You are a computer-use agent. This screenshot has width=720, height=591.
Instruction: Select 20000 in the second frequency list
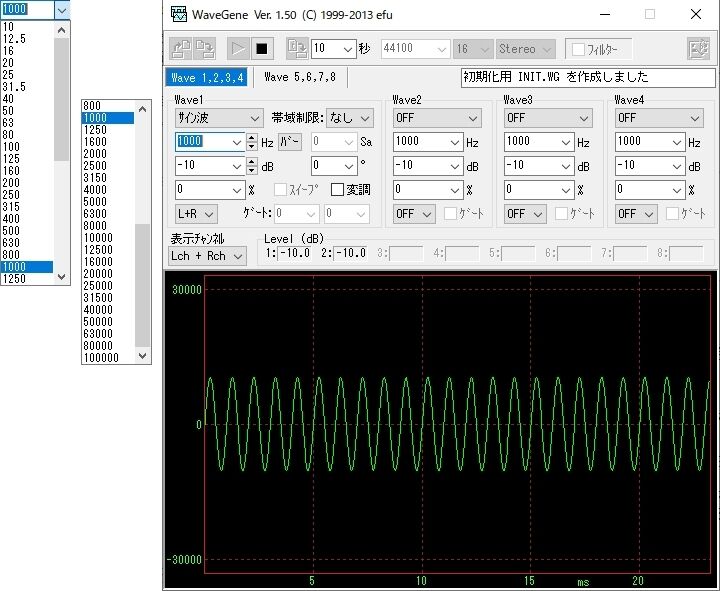(108, 274)
